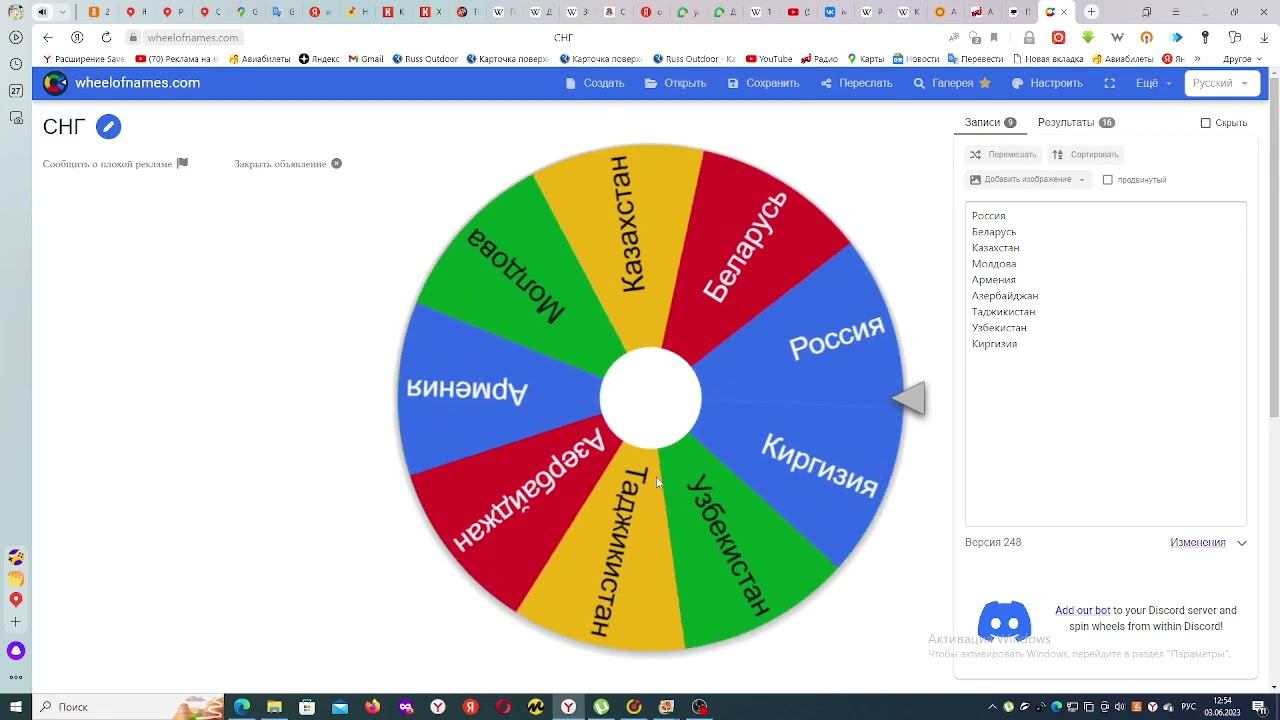Click the Версия 248 text
The width and height of the screenshot is (1280, 720).
pyautogui.click(x=993, y=543)
